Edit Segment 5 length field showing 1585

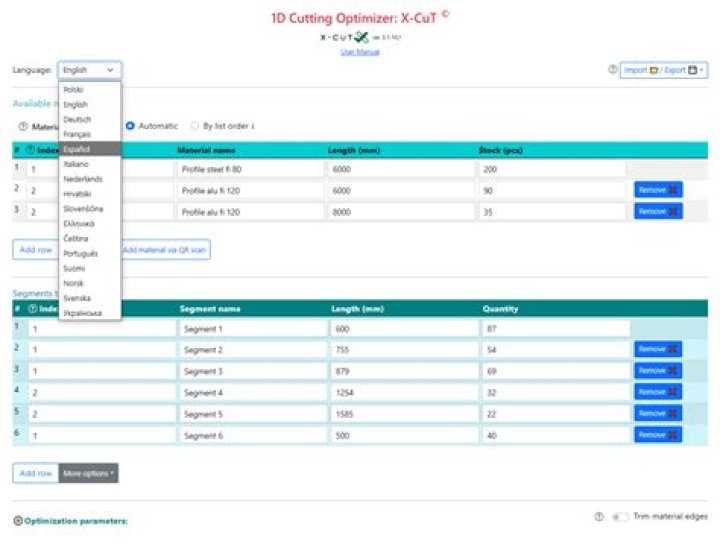pyautogui.click(x=404, y=414)
